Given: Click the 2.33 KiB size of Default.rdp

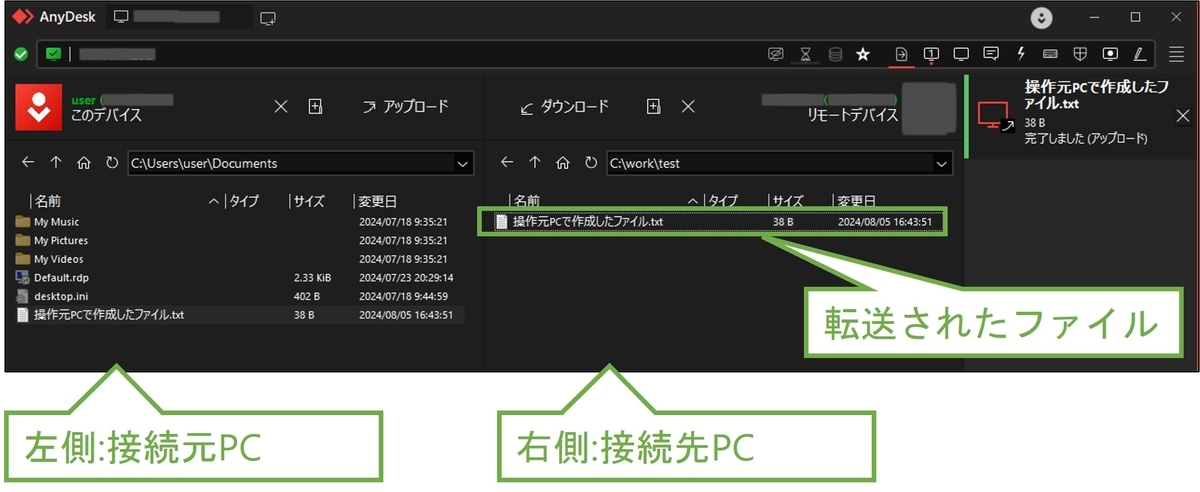Looking at the screenshot, I should [x=312, y=278].
